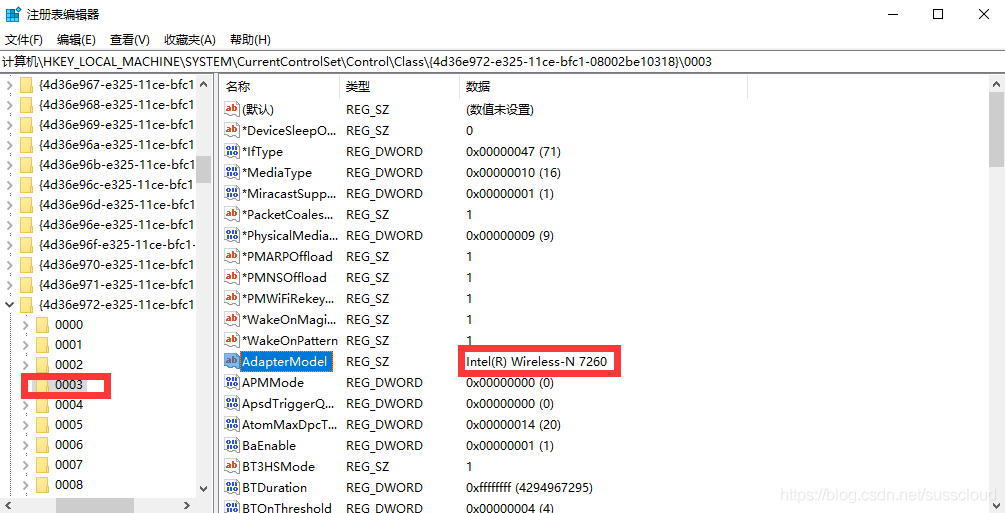Click the folder icon of key 0008

coord(42,485)
